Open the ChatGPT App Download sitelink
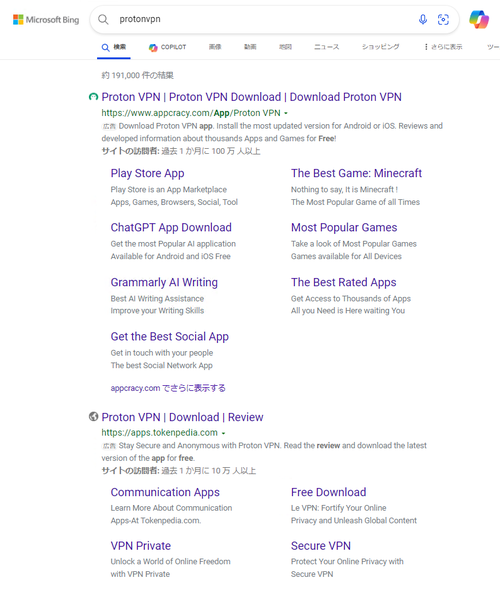 click(171, 227)
